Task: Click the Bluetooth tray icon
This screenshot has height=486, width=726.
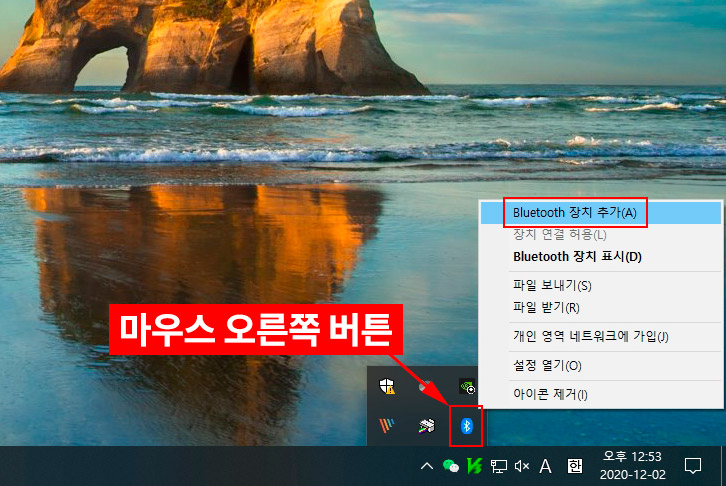Action: coord(466,426)
